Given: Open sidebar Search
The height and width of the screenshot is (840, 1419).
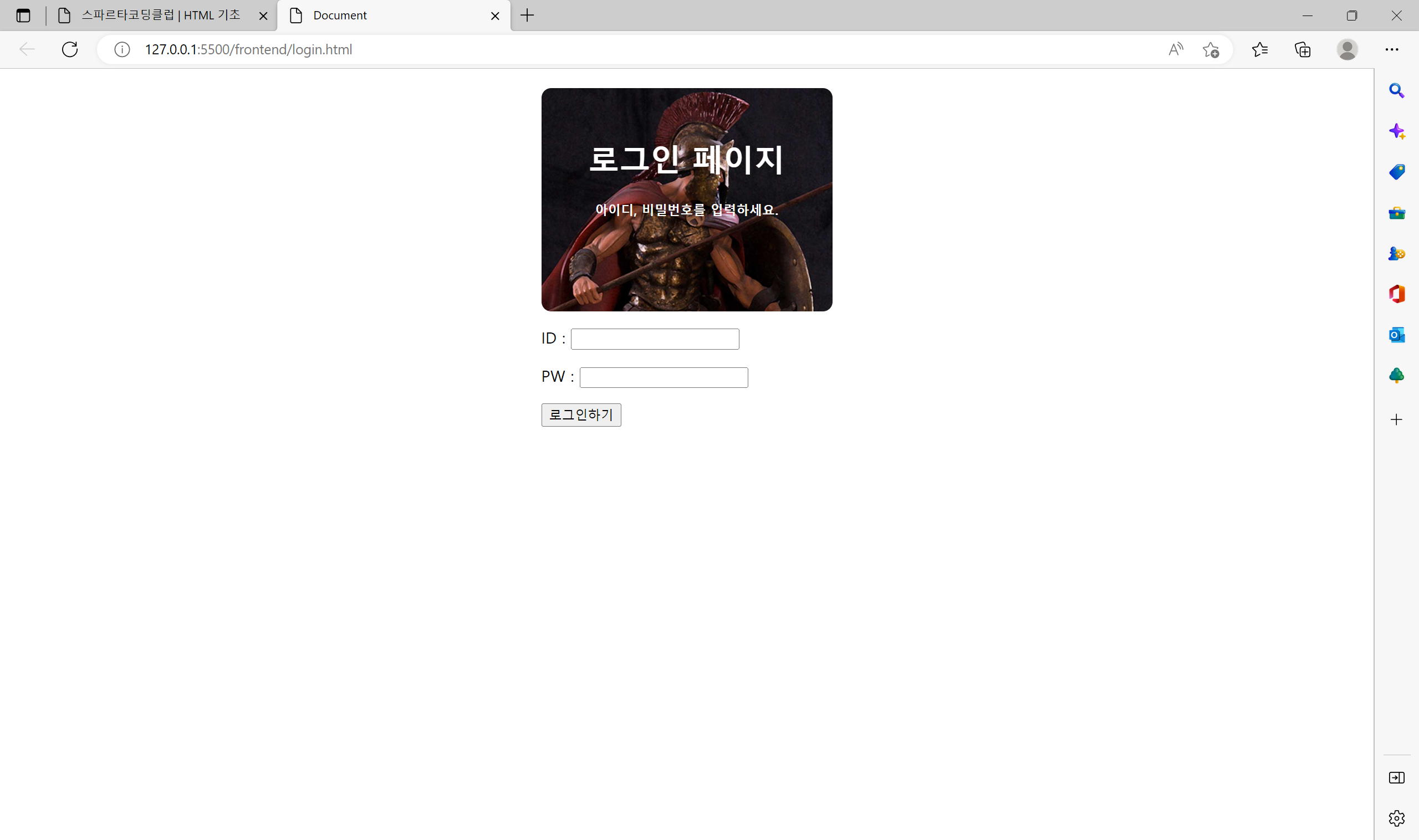Looking at the screenshot, I should coord(1396,90).
